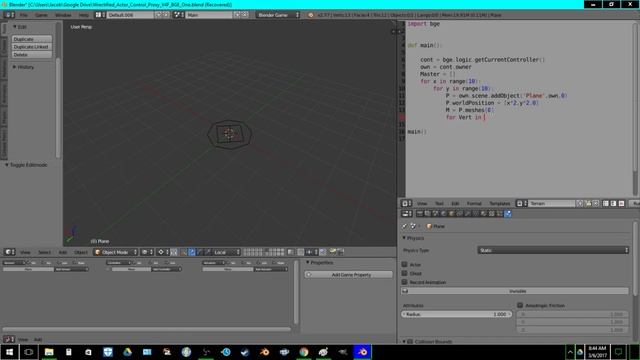Viewport: 640px width, 360px height.
Task: Open the viewport shading dropdown
Action: (x=147, y=252)
